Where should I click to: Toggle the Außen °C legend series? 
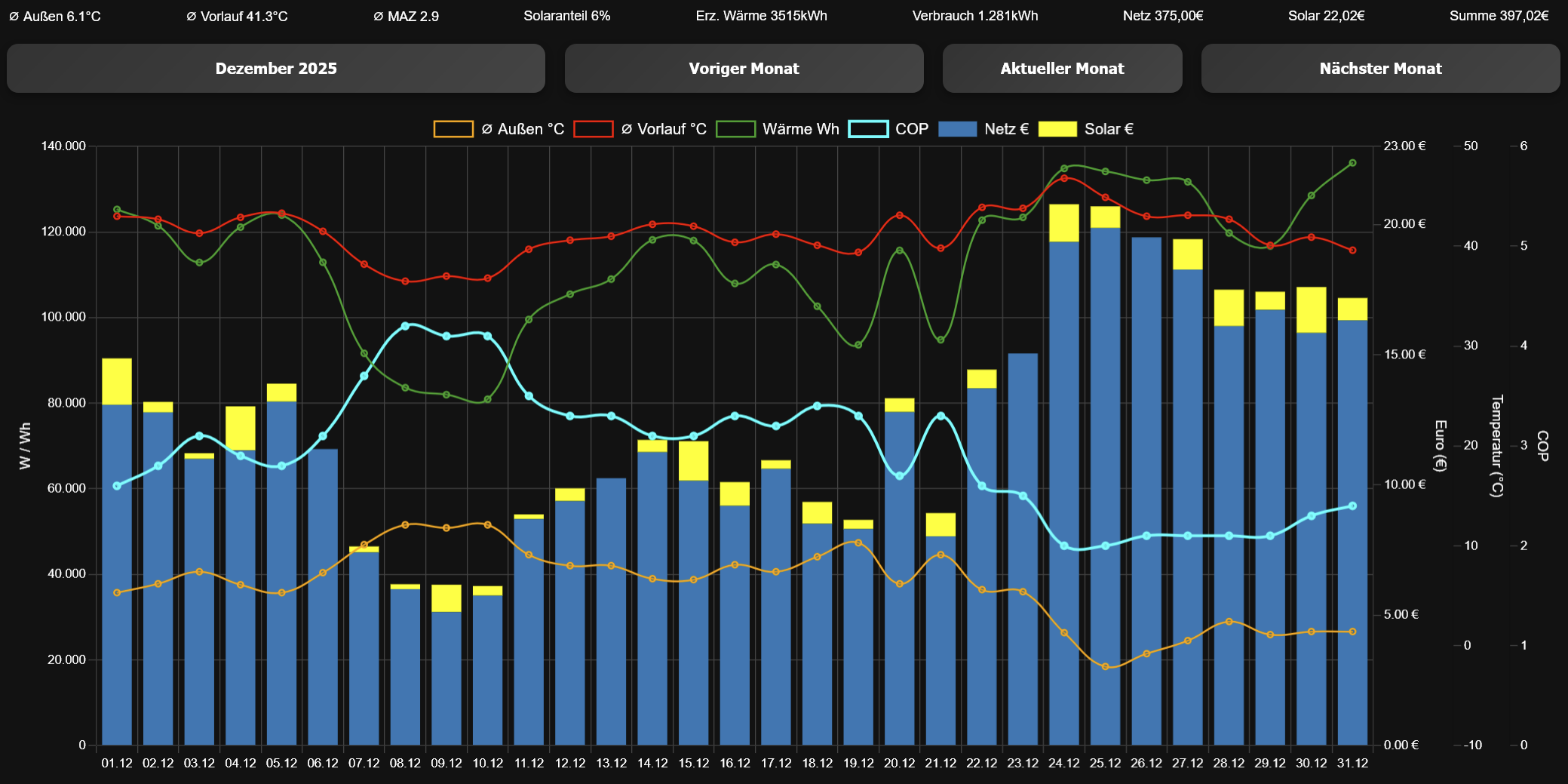click(x=499, y=129)
